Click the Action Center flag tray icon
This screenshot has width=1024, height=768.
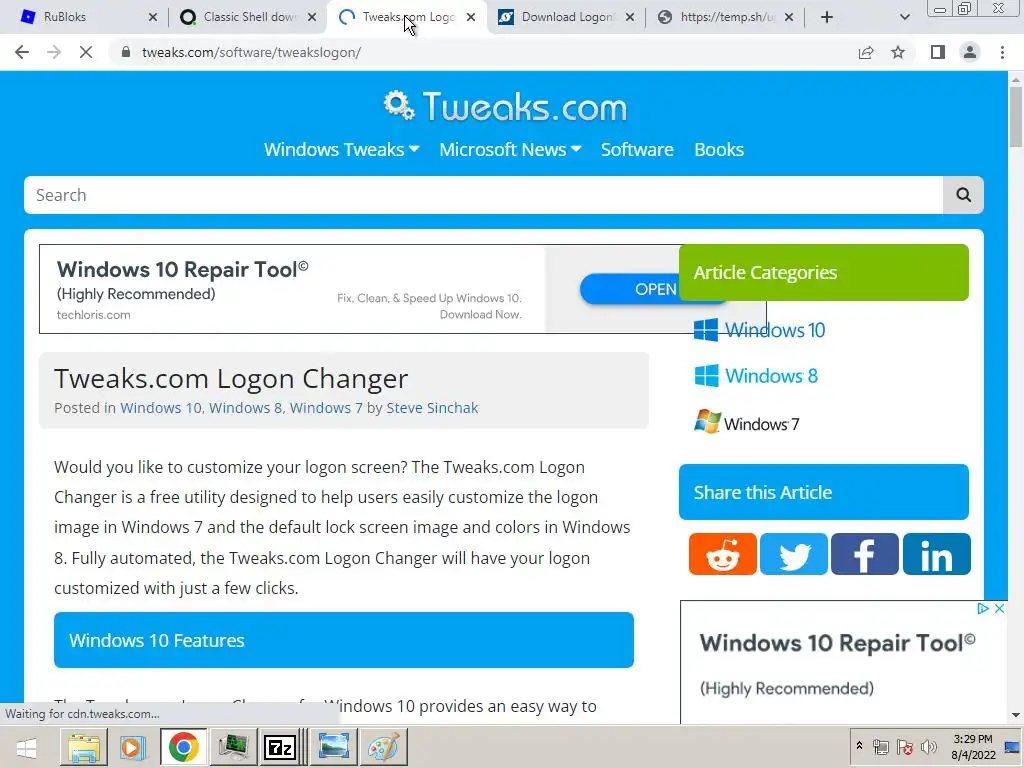click(x=904, y=747)
